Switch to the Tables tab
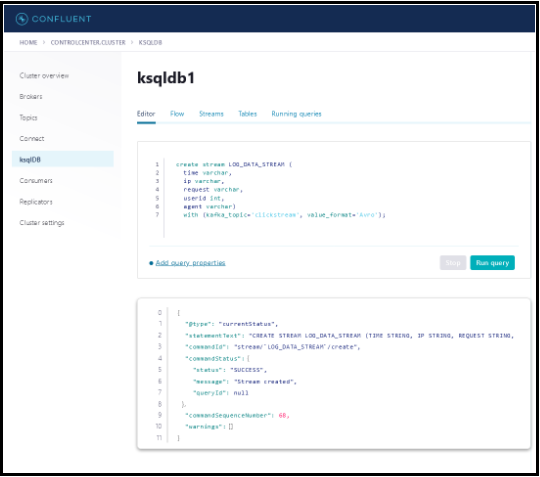Viewport: 540px width, 477px height. tap(248, 114)
